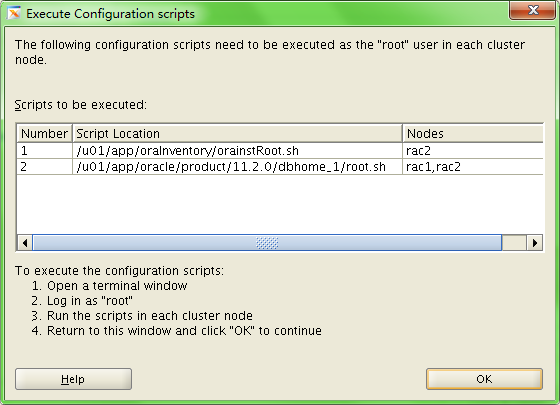Close the Execute Configuration scripts dialog

click(532, 10)
